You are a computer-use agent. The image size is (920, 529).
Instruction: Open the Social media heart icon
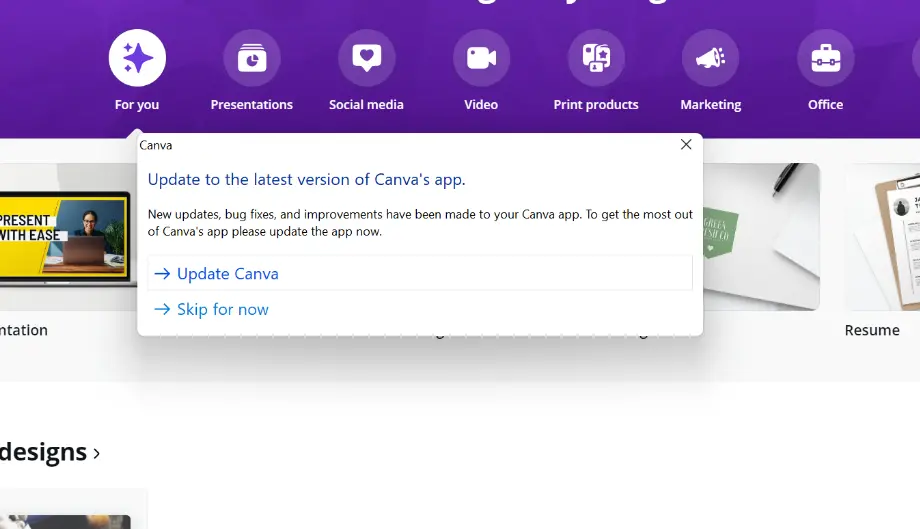[367, 58]
